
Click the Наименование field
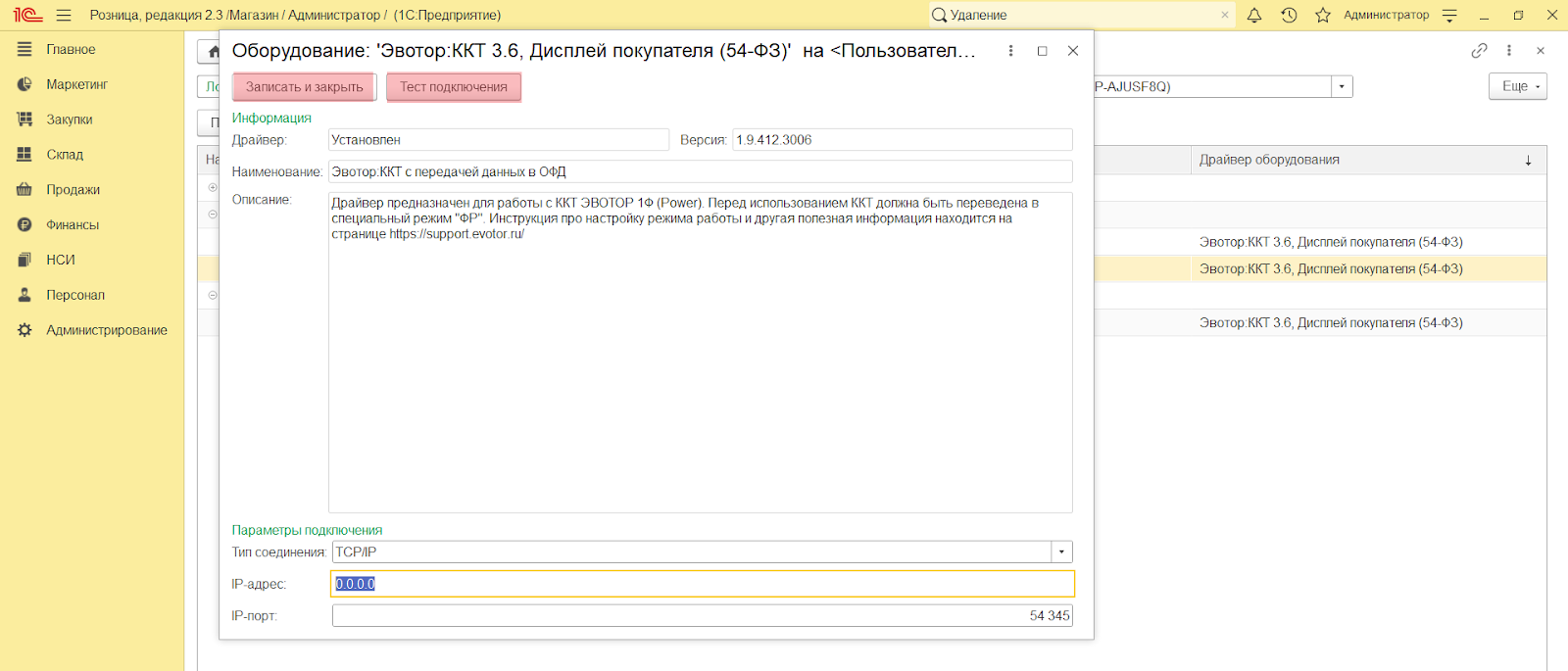pos(701,171)
